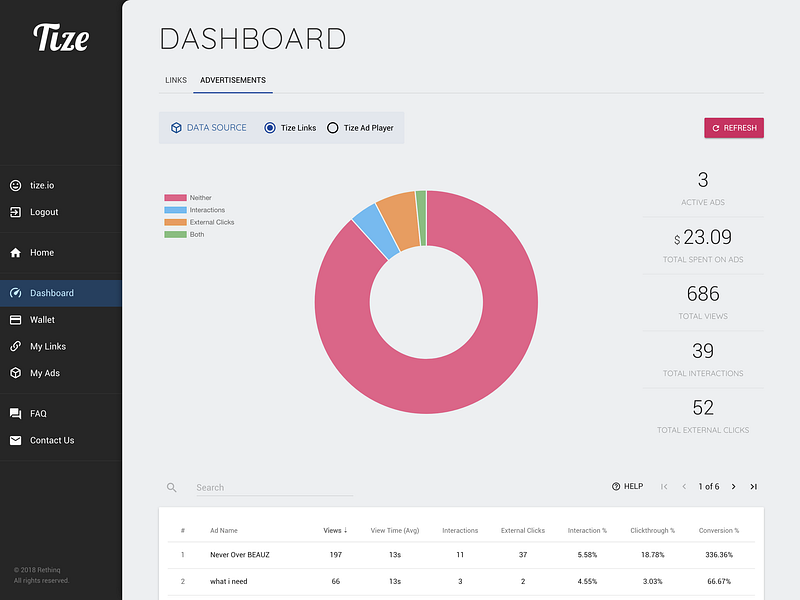Focus the Search input field
Viewport: 800px width, 600px height.
274,488
